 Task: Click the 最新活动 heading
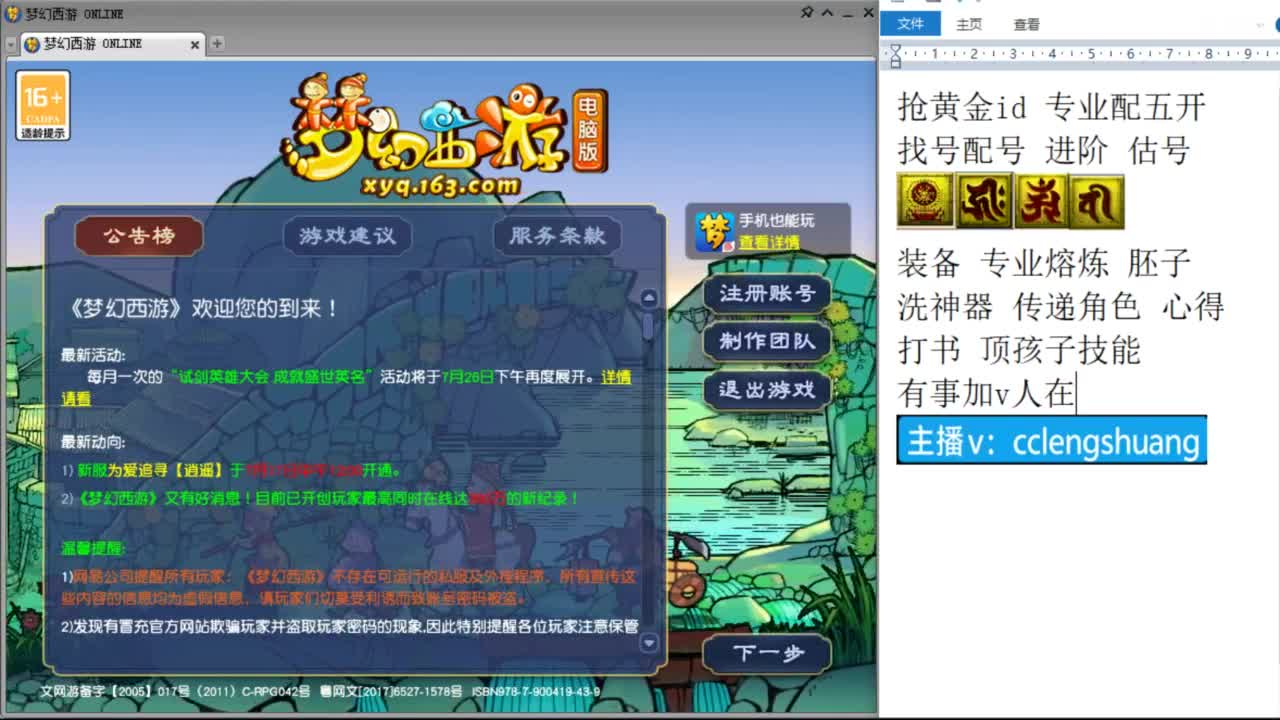coord(93,355)
